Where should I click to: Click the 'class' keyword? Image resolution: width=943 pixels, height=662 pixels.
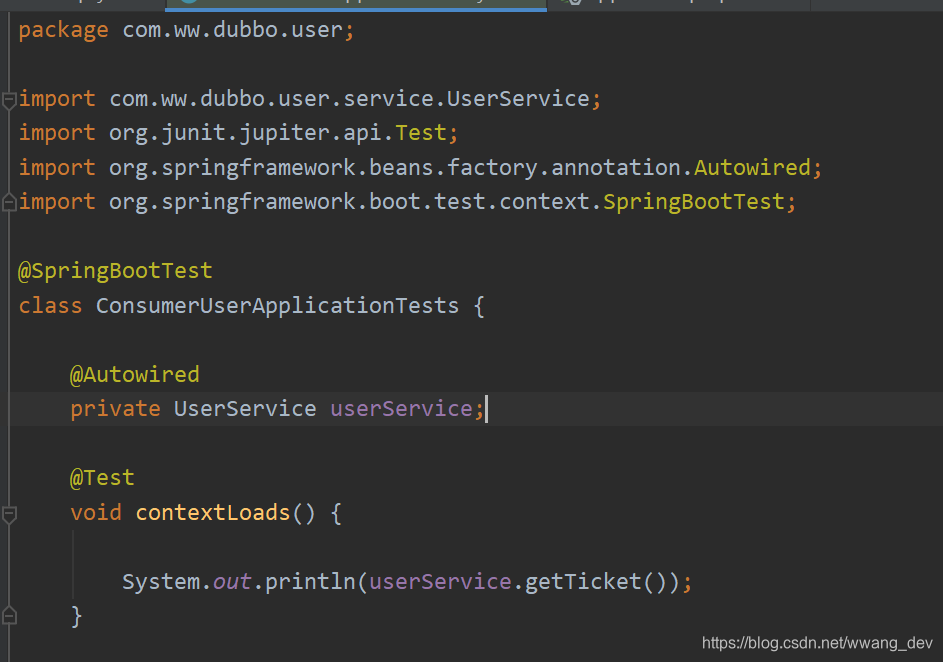click(50, 305)
